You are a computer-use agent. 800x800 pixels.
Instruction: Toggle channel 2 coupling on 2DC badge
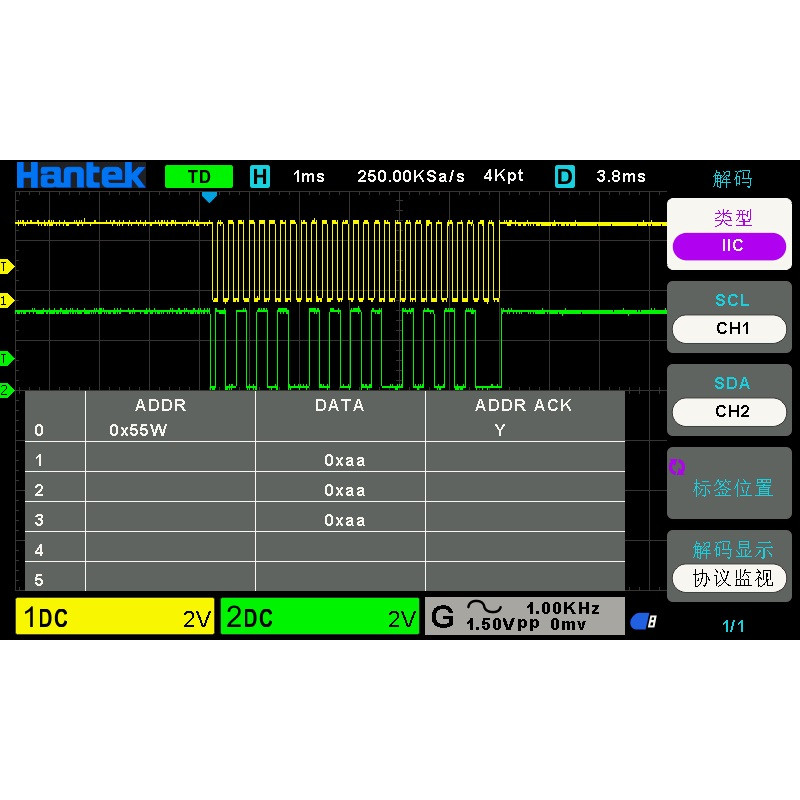320,617
